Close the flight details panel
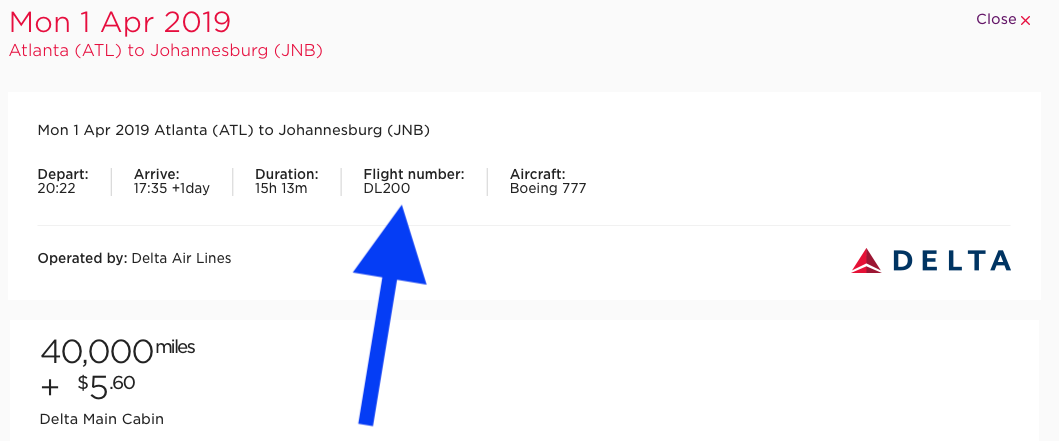The height and width of the screenshot is (441, 1059). coord(1003,19)
